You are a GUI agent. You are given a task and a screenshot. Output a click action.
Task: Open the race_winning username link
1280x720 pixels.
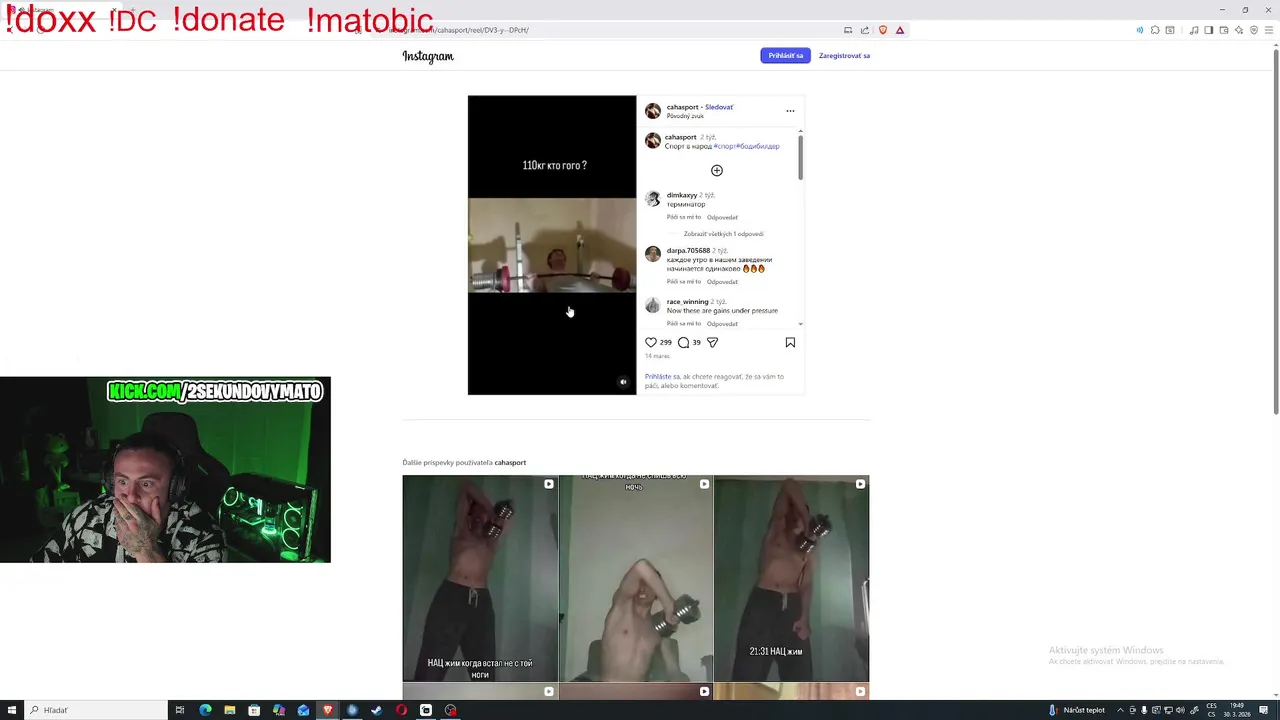coord(687,302)
